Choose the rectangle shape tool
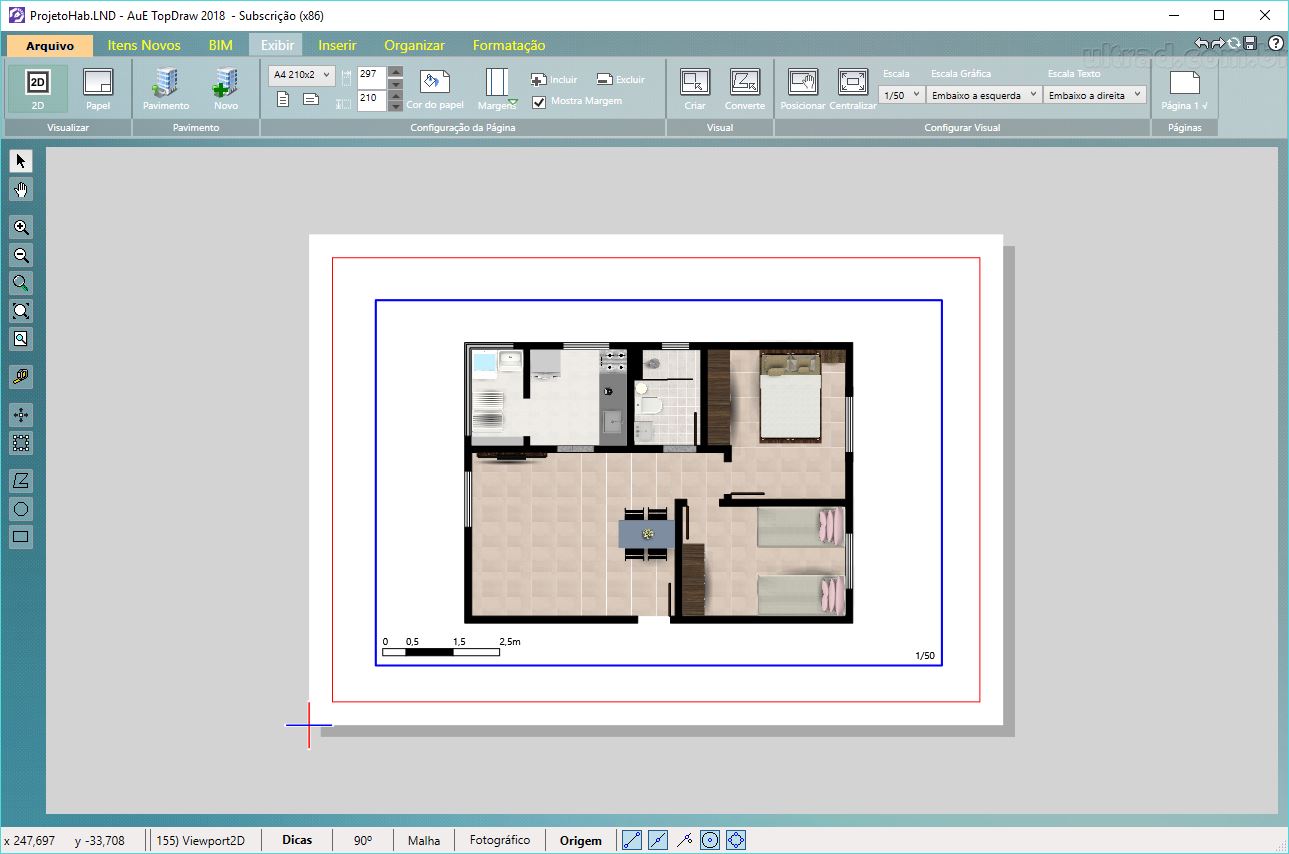 click(x=21, y=537)
